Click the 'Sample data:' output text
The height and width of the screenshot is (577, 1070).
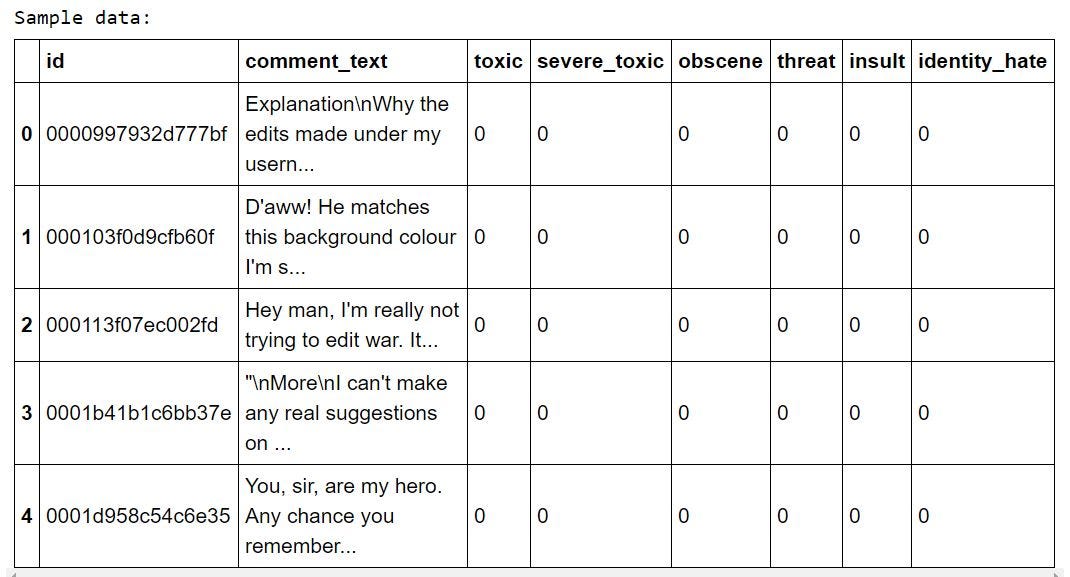click(82, 18)
